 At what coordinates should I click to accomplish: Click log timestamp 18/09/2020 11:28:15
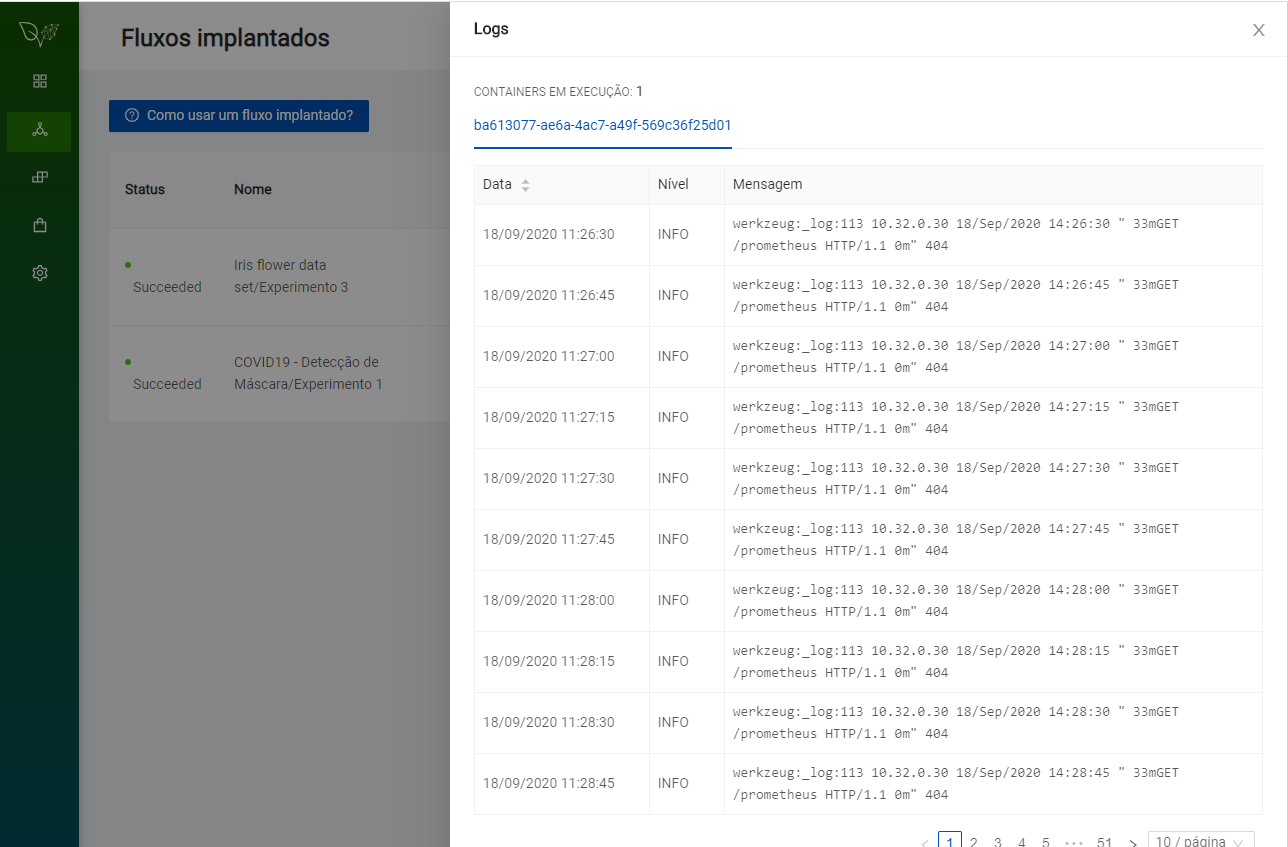click(x=549, y=661)
